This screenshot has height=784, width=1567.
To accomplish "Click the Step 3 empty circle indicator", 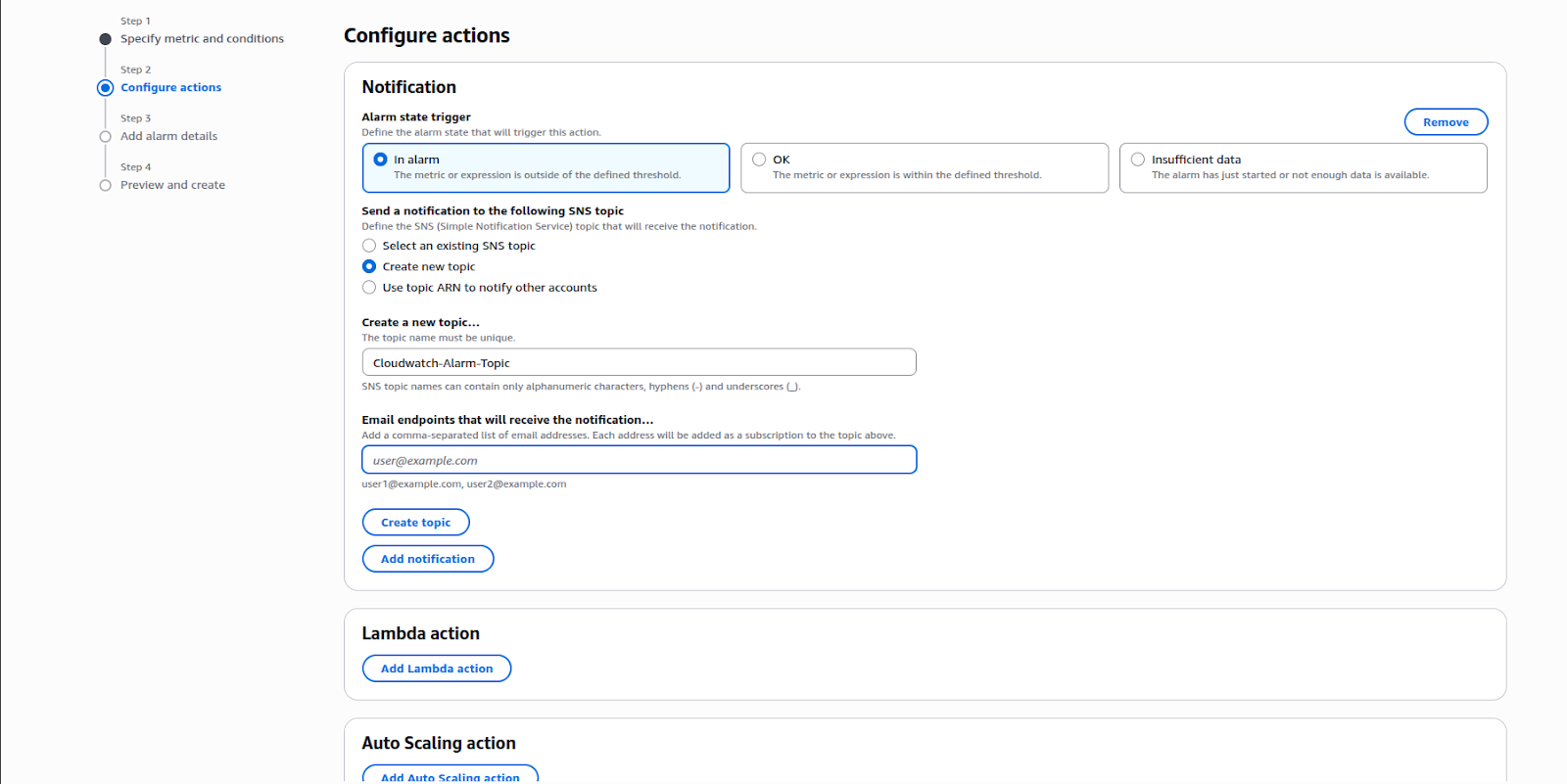I will coord(106,137).
